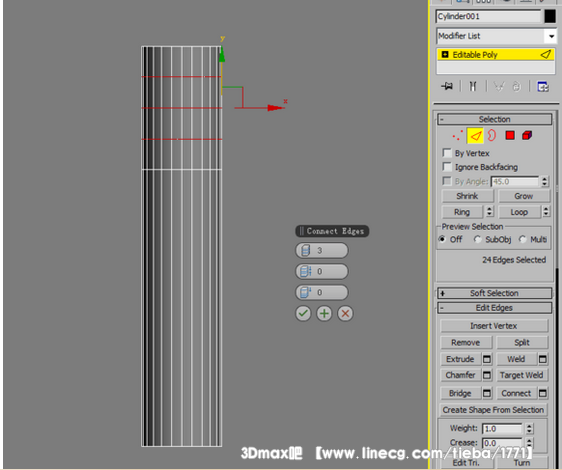Enable By Vertex checkbox
This screenshot has height=470, width=562.
coord(447,153)
